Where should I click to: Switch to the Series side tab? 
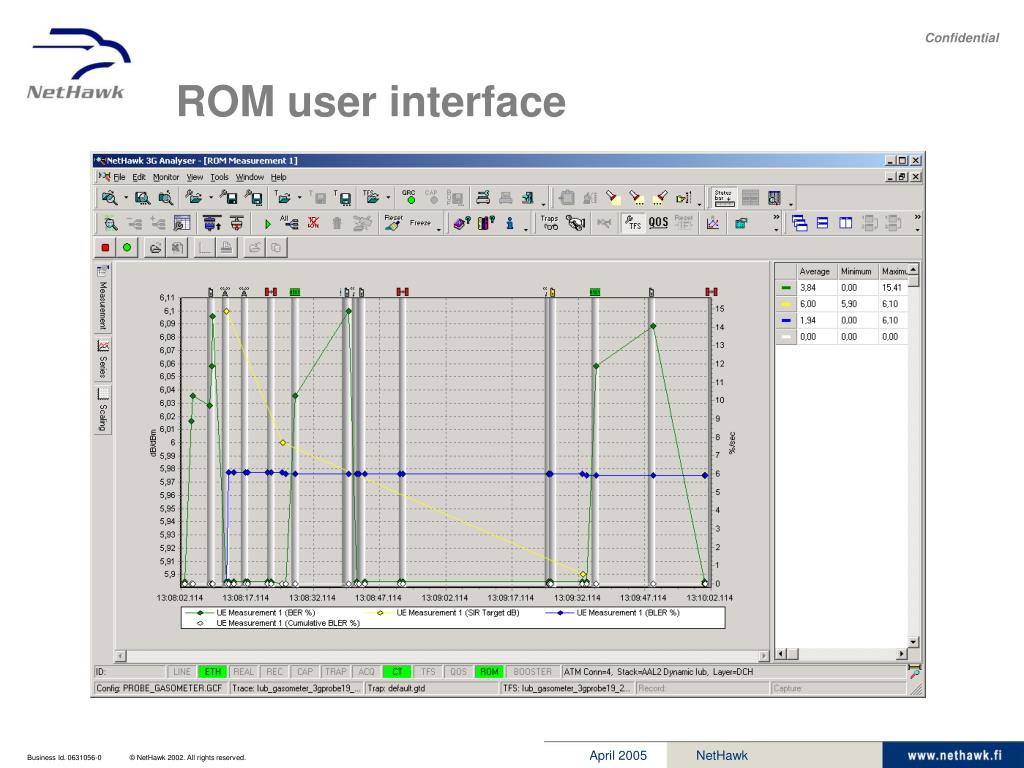click(x=103, y=359)
